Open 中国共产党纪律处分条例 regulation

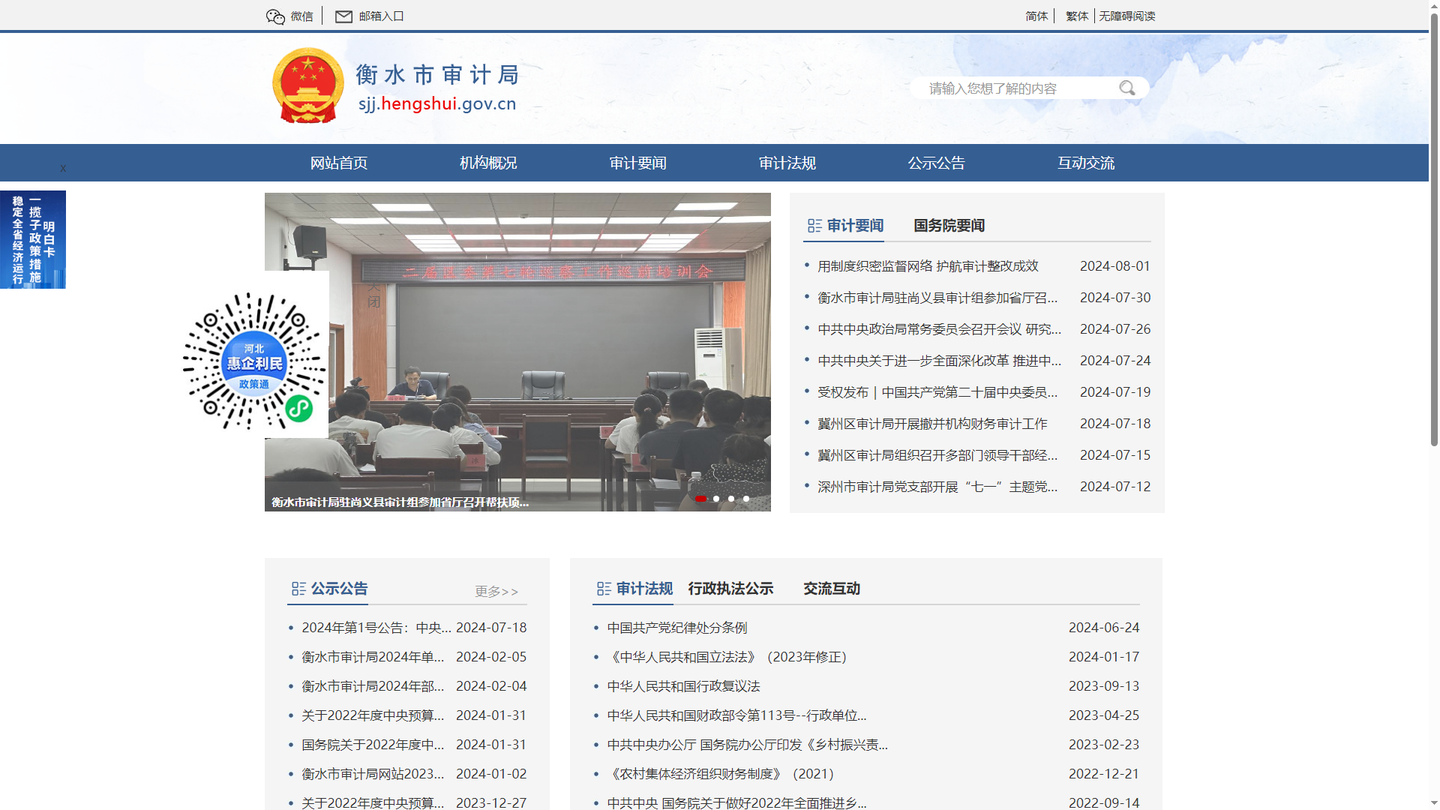pyautogui.click(x=677, y=628)
